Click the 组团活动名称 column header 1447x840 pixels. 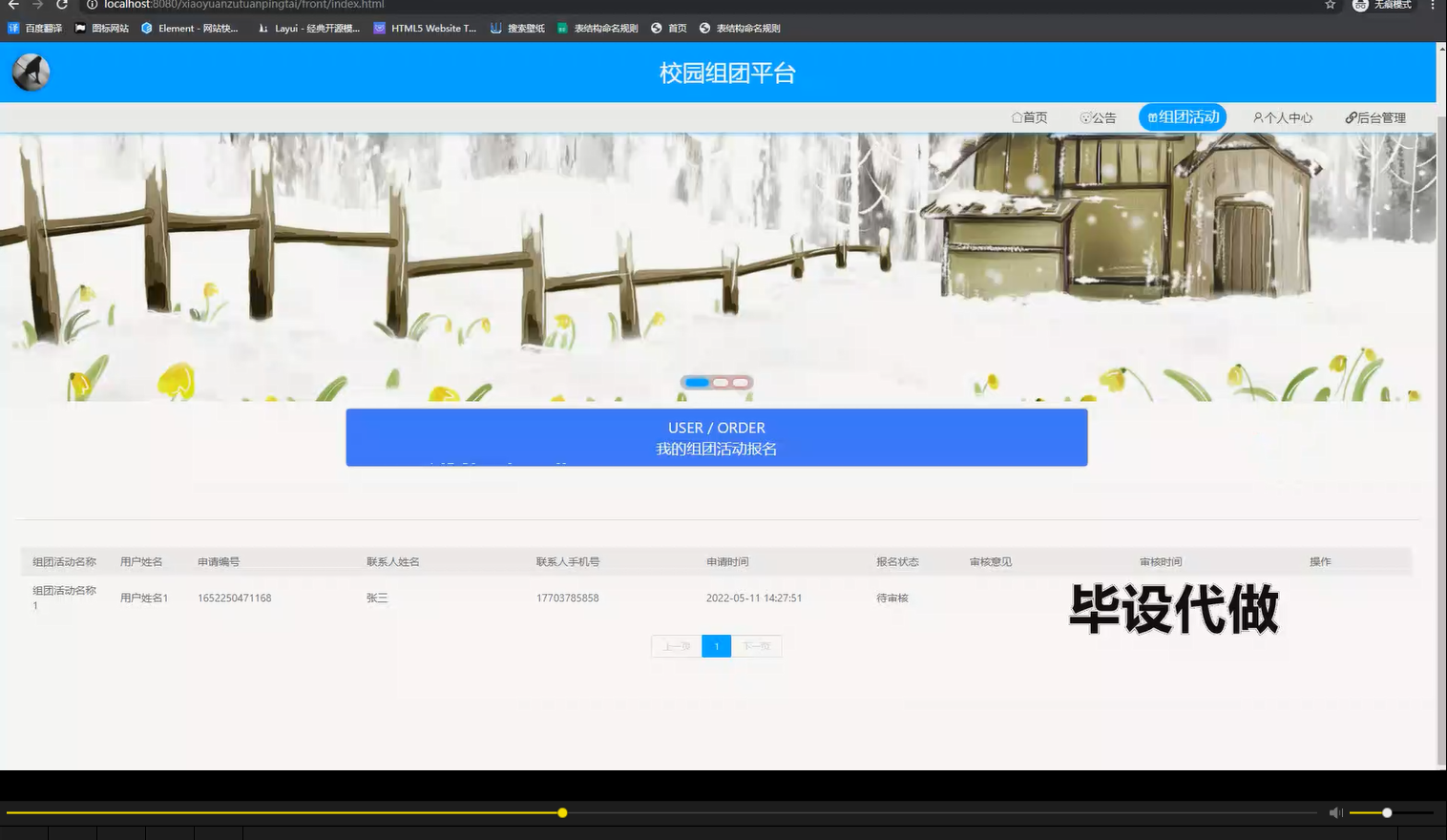point(64,561)
